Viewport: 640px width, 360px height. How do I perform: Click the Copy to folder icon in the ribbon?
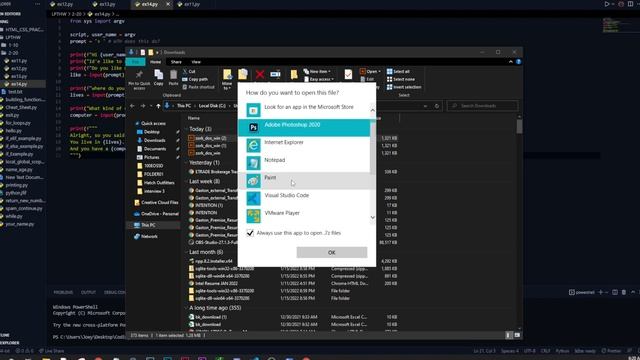[x=243, y=75]
